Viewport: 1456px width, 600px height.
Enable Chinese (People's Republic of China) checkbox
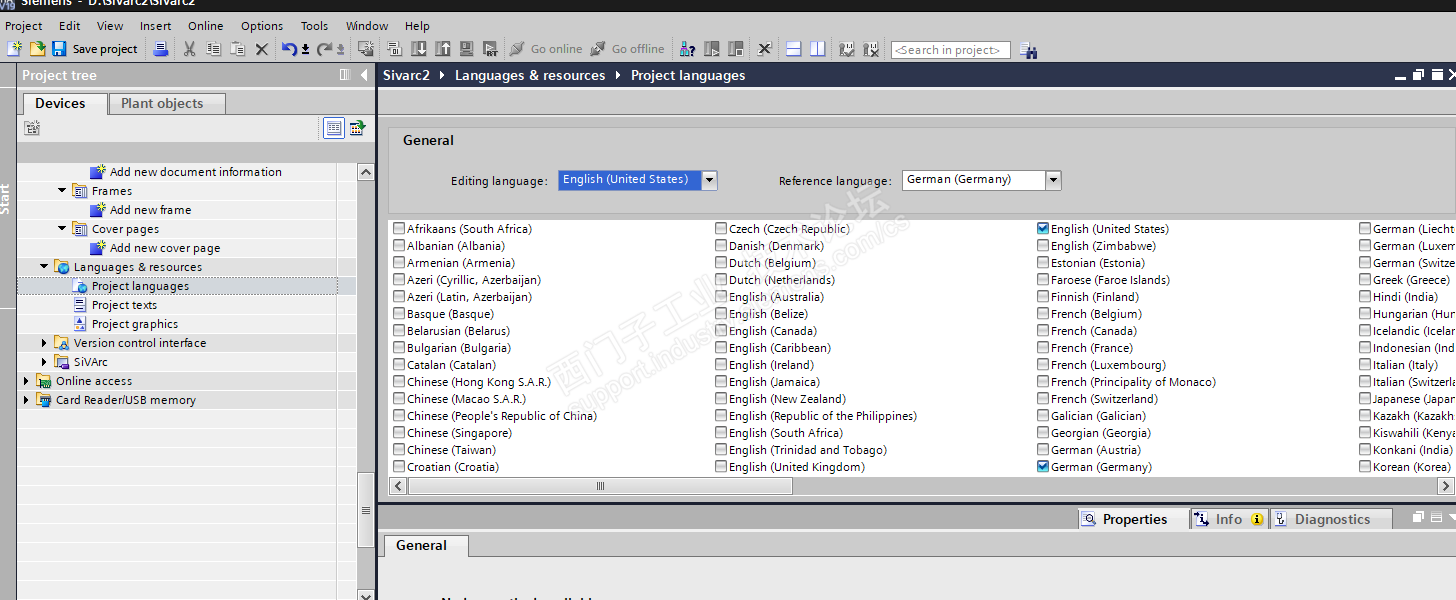(x=399, y=416)
